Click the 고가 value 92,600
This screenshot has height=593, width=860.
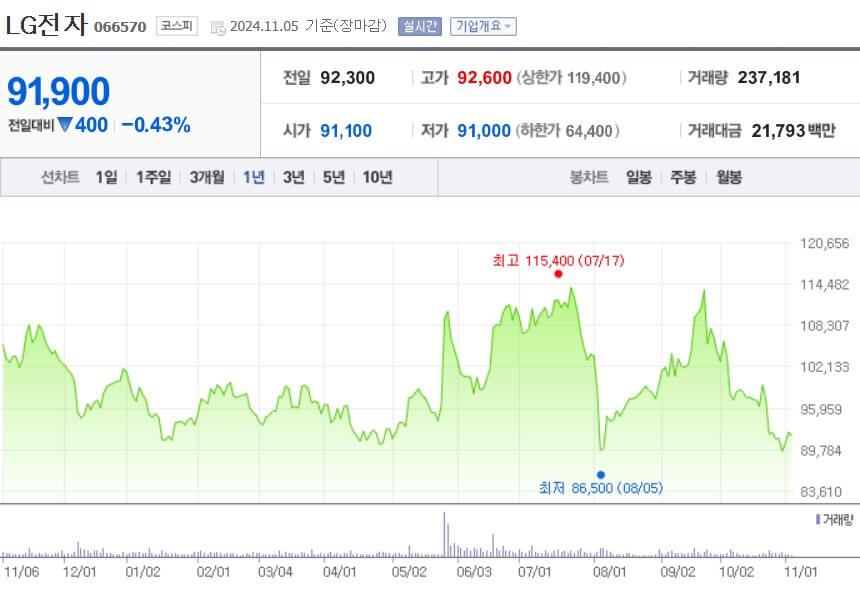point(484,78)
